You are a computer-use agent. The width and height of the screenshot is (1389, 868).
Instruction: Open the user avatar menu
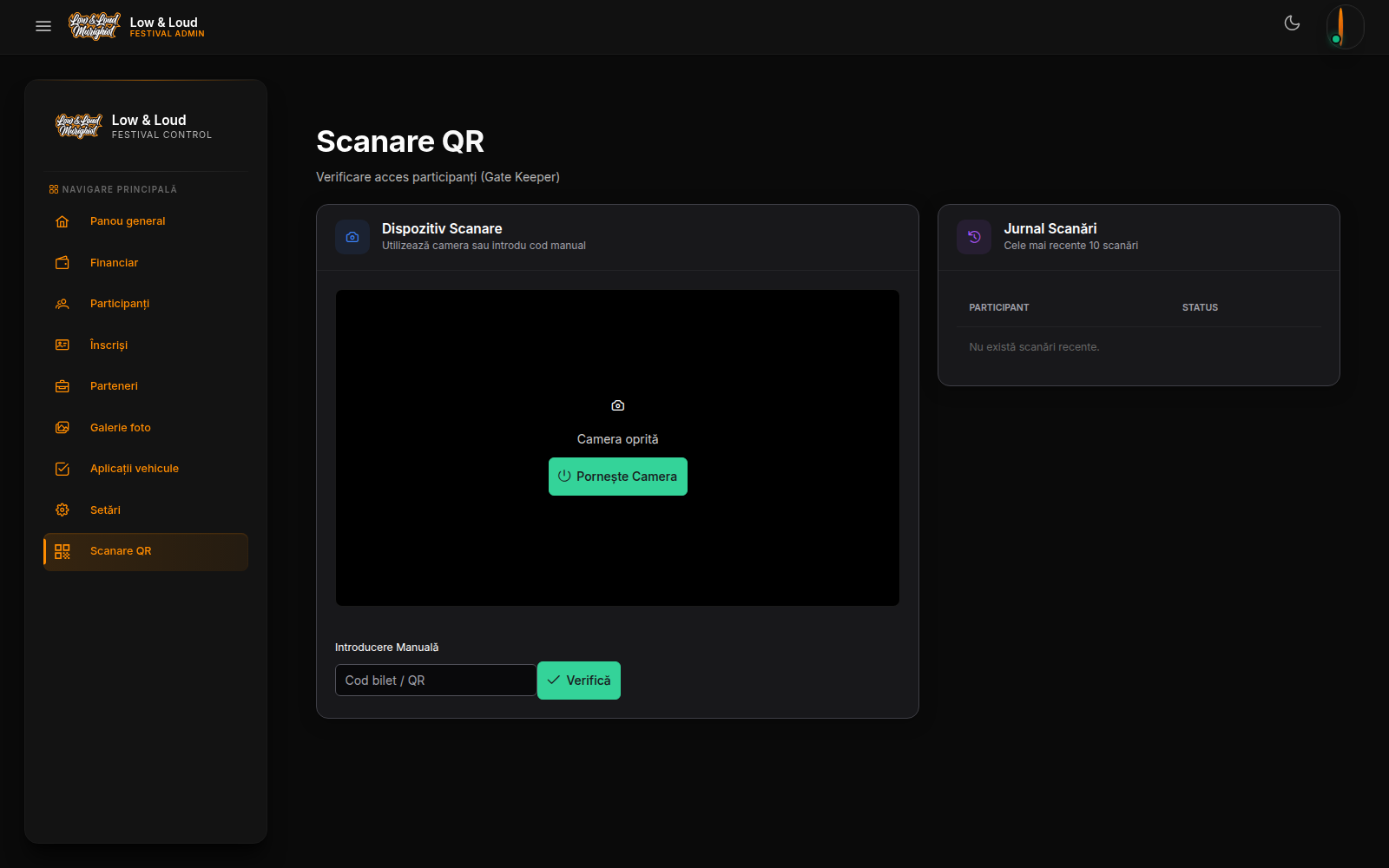(1345, 26)
